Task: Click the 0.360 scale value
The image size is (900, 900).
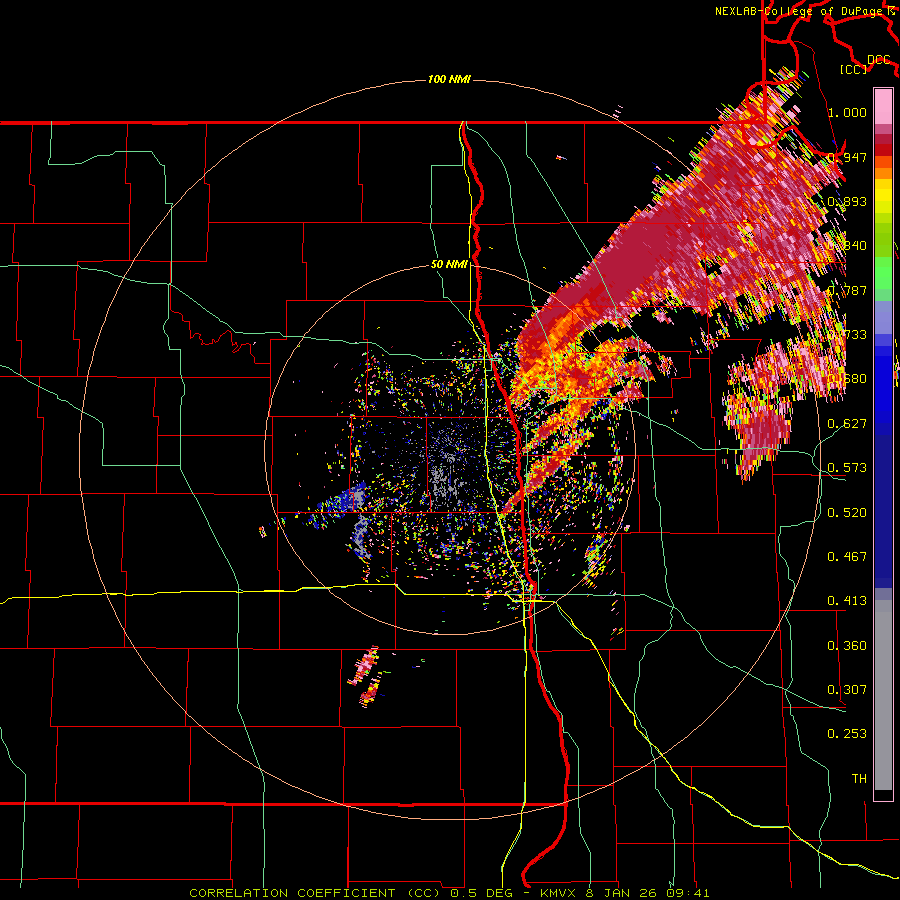Action: [847, 646]
